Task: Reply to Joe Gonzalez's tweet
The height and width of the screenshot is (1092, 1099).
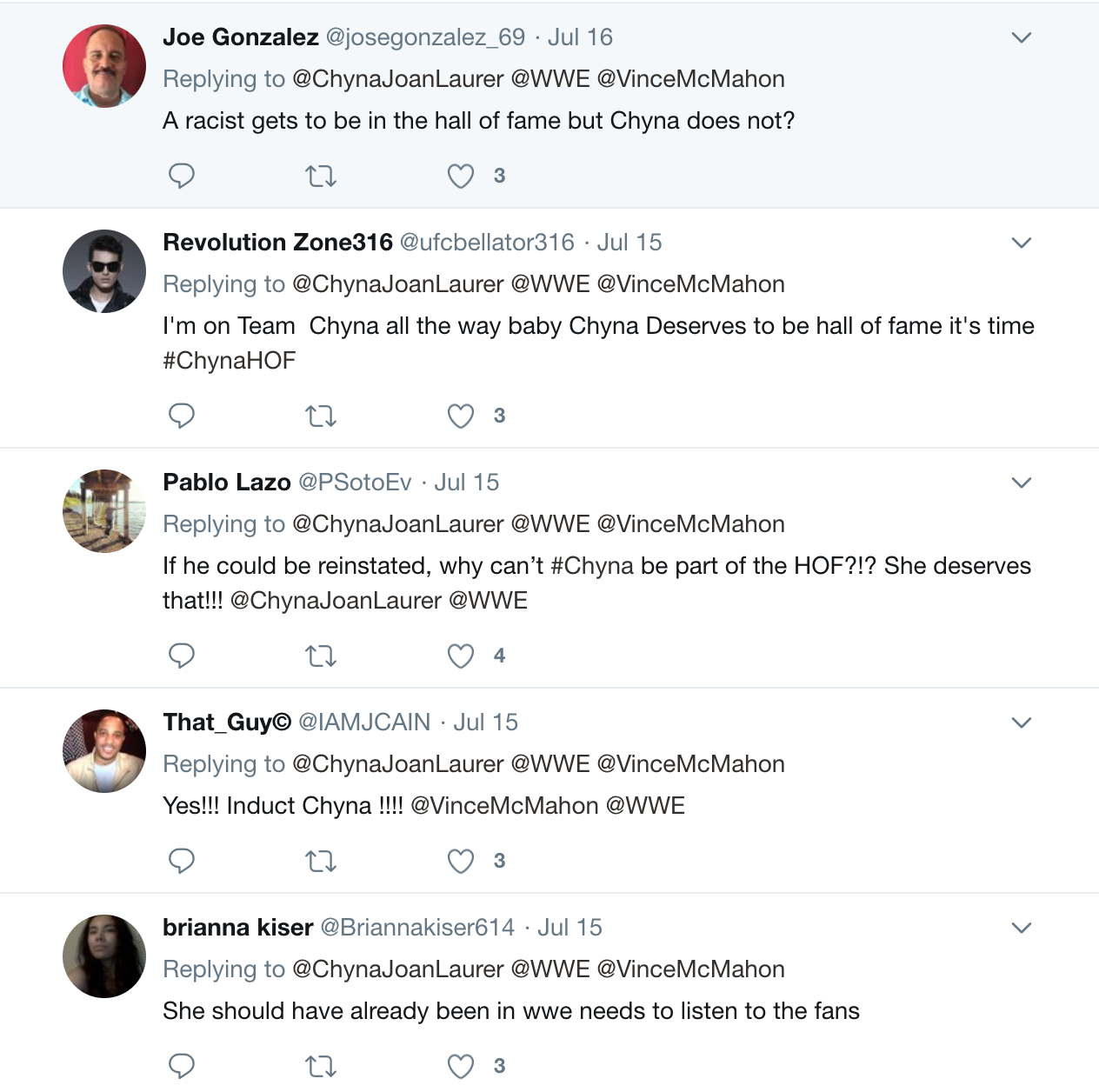Action: (181, 176)
